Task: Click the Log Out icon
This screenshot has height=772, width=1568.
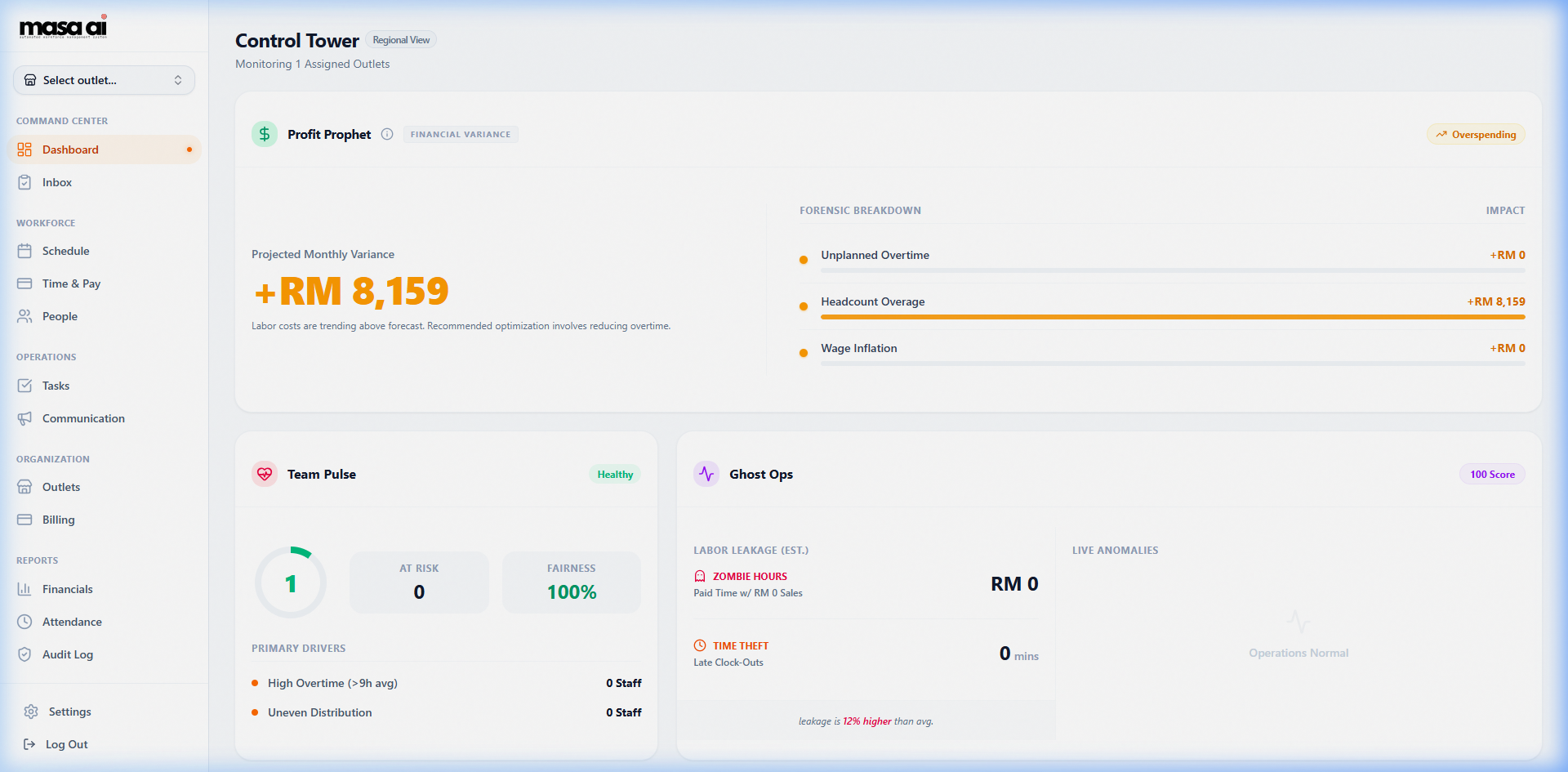Action: (x=29, y=744)
